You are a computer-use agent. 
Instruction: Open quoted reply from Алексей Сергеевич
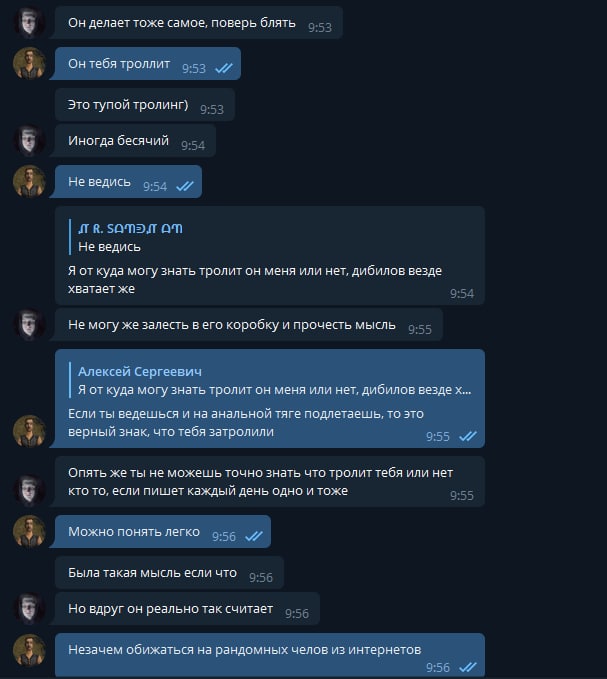tap(271, 380)
